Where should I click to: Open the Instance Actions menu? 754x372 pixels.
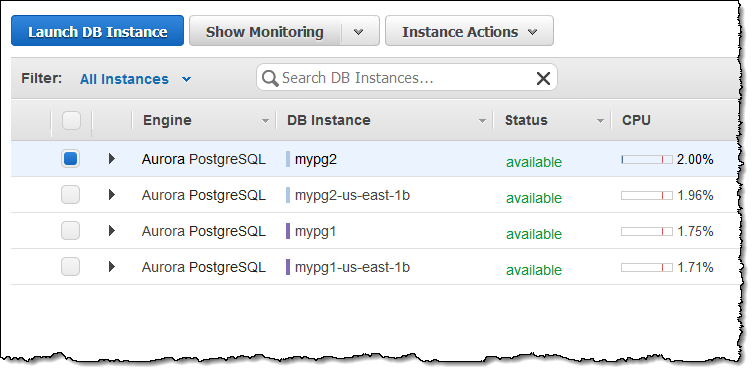[469, 31]
